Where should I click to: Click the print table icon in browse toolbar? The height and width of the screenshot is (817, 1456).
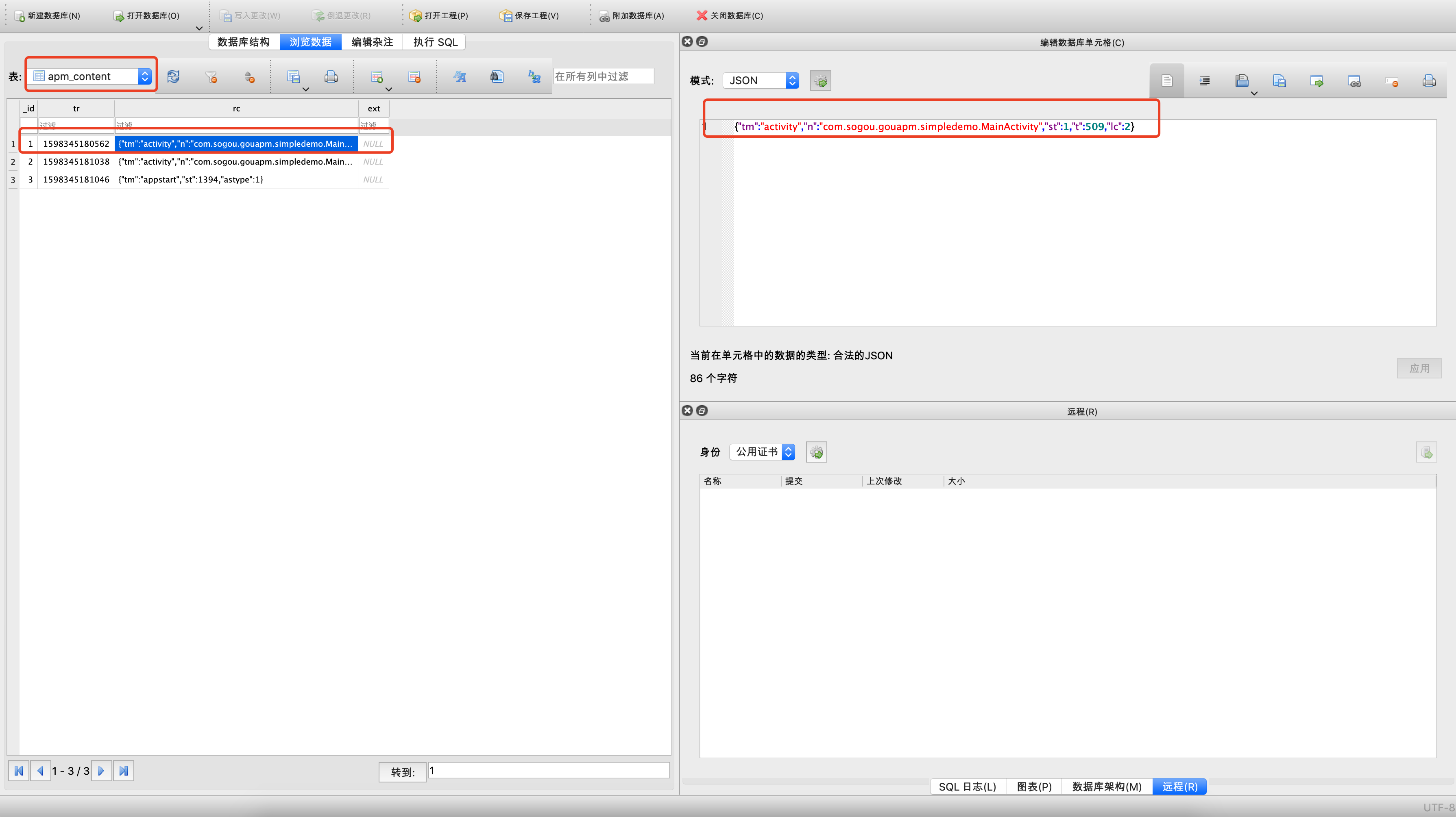(331, 77)
